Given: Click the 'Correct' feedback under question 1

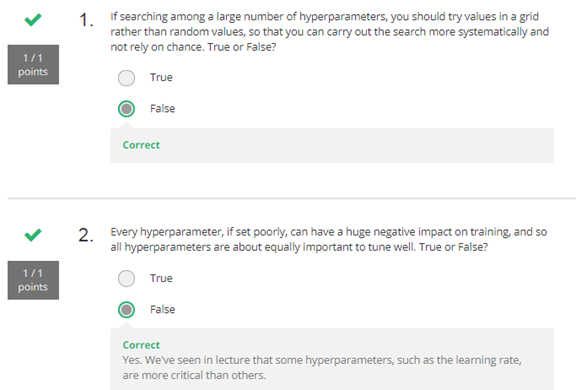Looking at the screenshot, I should [x=141, y=145].
